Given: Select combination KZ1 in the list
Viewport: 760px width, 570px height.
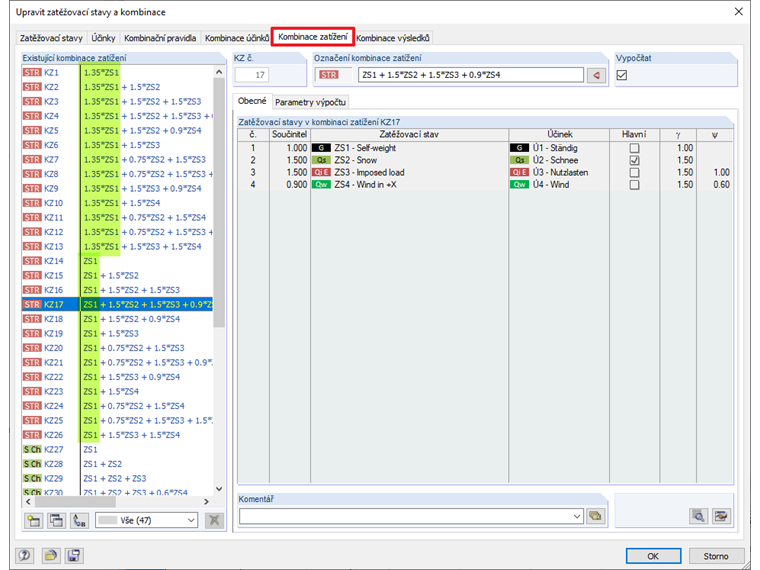Looking at the screenshot, I should click(x=117, y=73).
